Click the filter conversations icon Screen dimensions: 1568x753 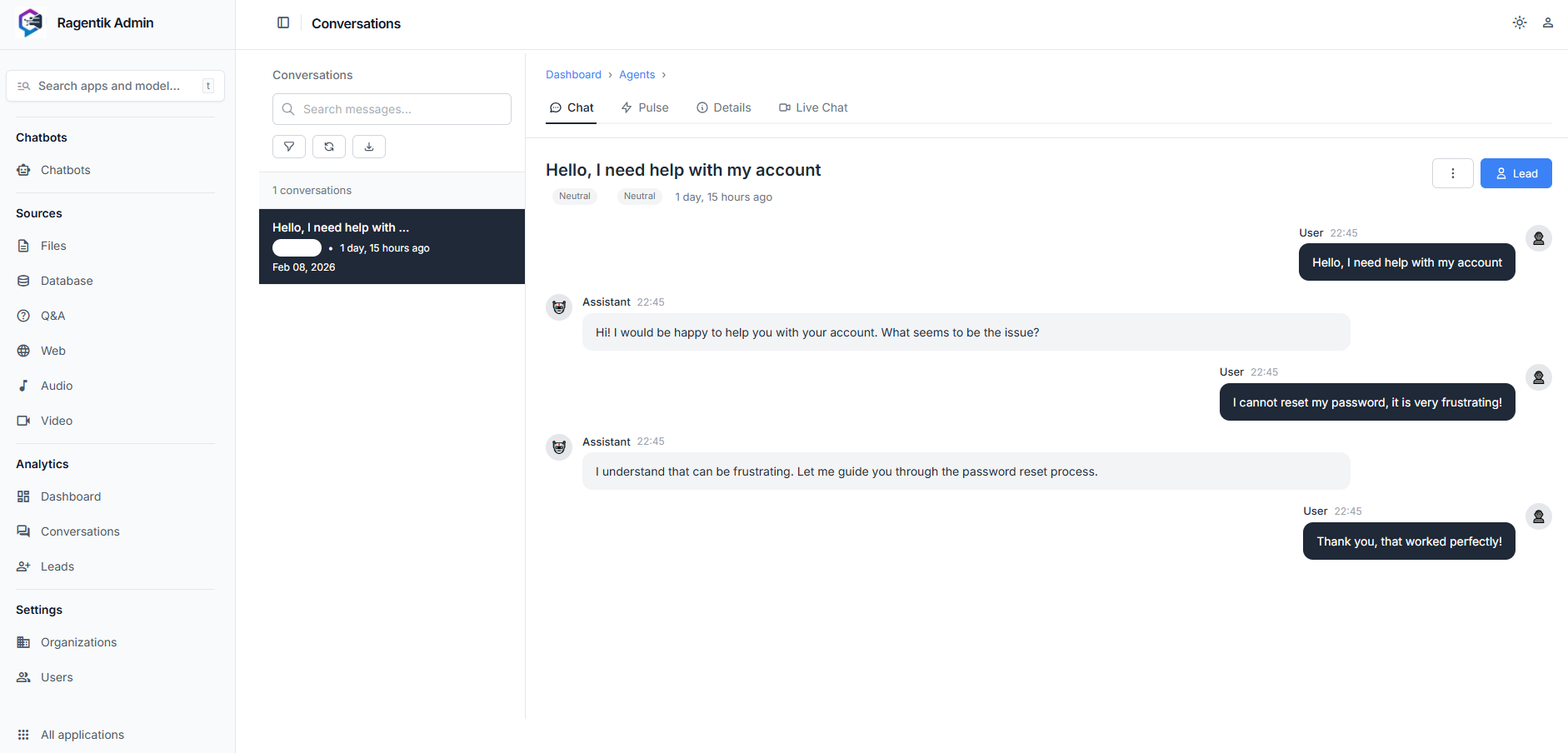pos(289,147)
